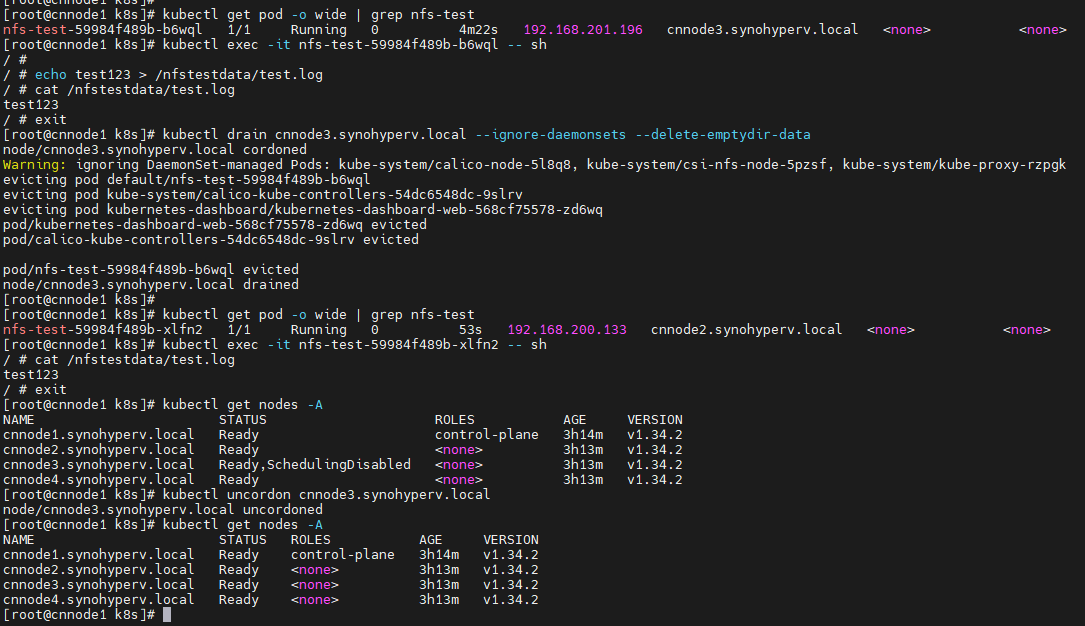Click 'node/cnnode3.synohyperv.local uncordoned' line
The width and height of the screenshot is (1085, 626).
(163, 510)
